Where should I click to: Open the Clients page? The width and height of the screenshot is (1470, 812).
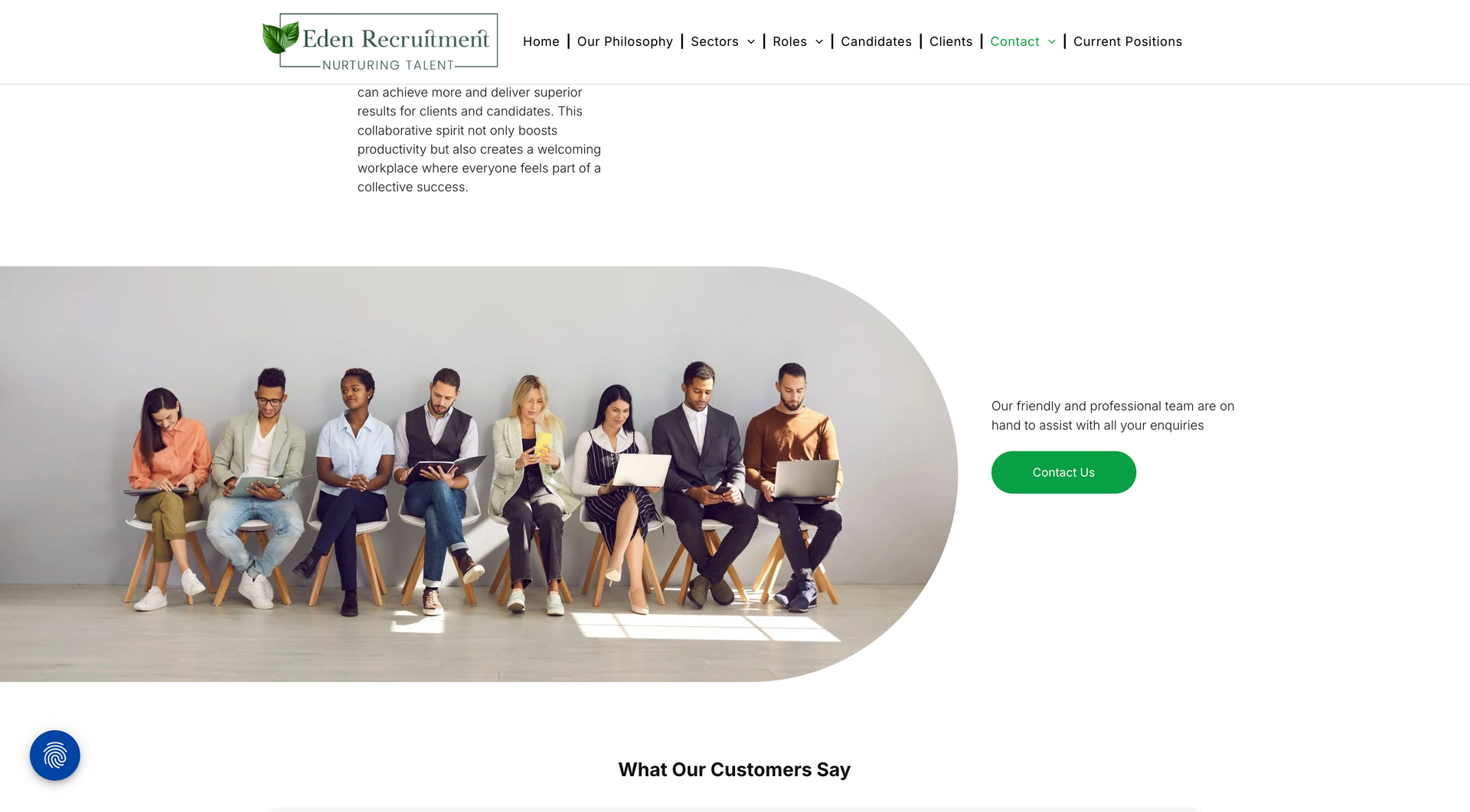pyautogui.click(x=951, y=41)
